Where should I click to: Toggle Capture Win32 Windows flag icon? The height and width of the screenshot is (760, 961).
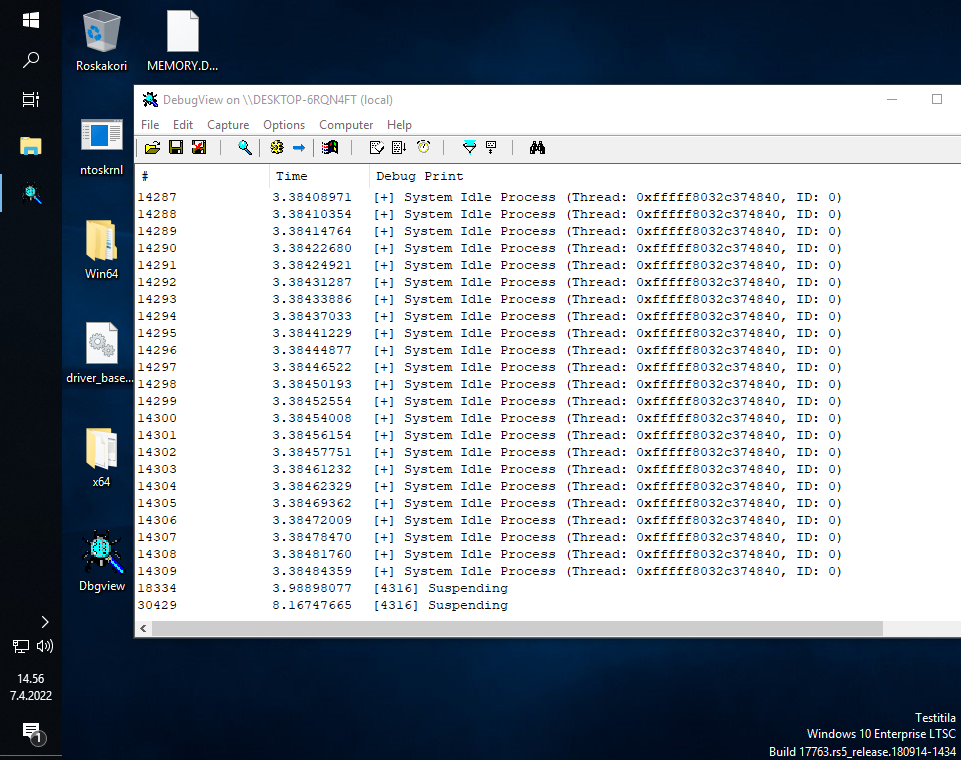[330, 148]
